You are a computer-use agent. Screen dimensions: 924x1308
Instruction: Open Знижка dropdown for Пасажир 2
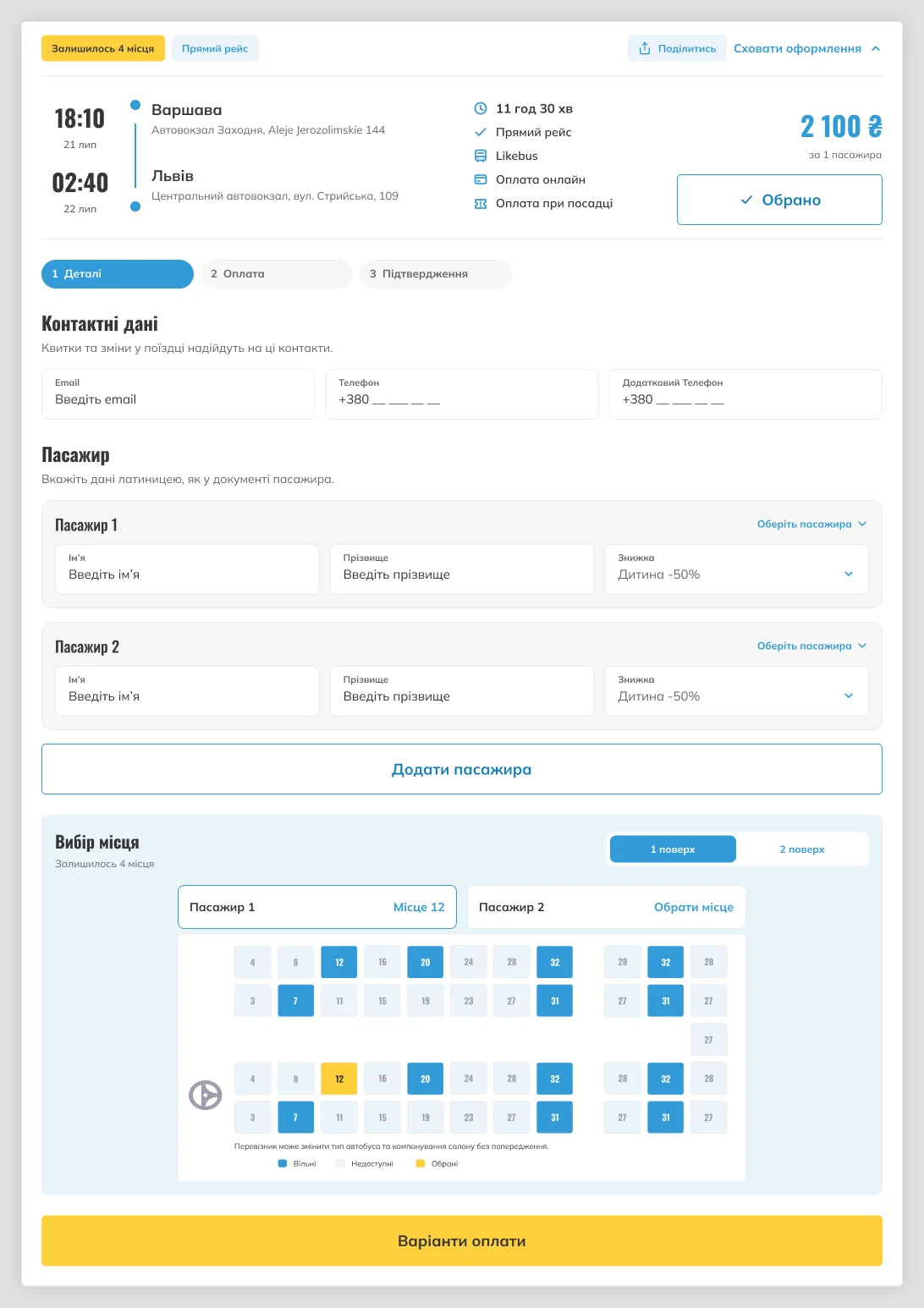pyautogui.click(x=736, y=691)
